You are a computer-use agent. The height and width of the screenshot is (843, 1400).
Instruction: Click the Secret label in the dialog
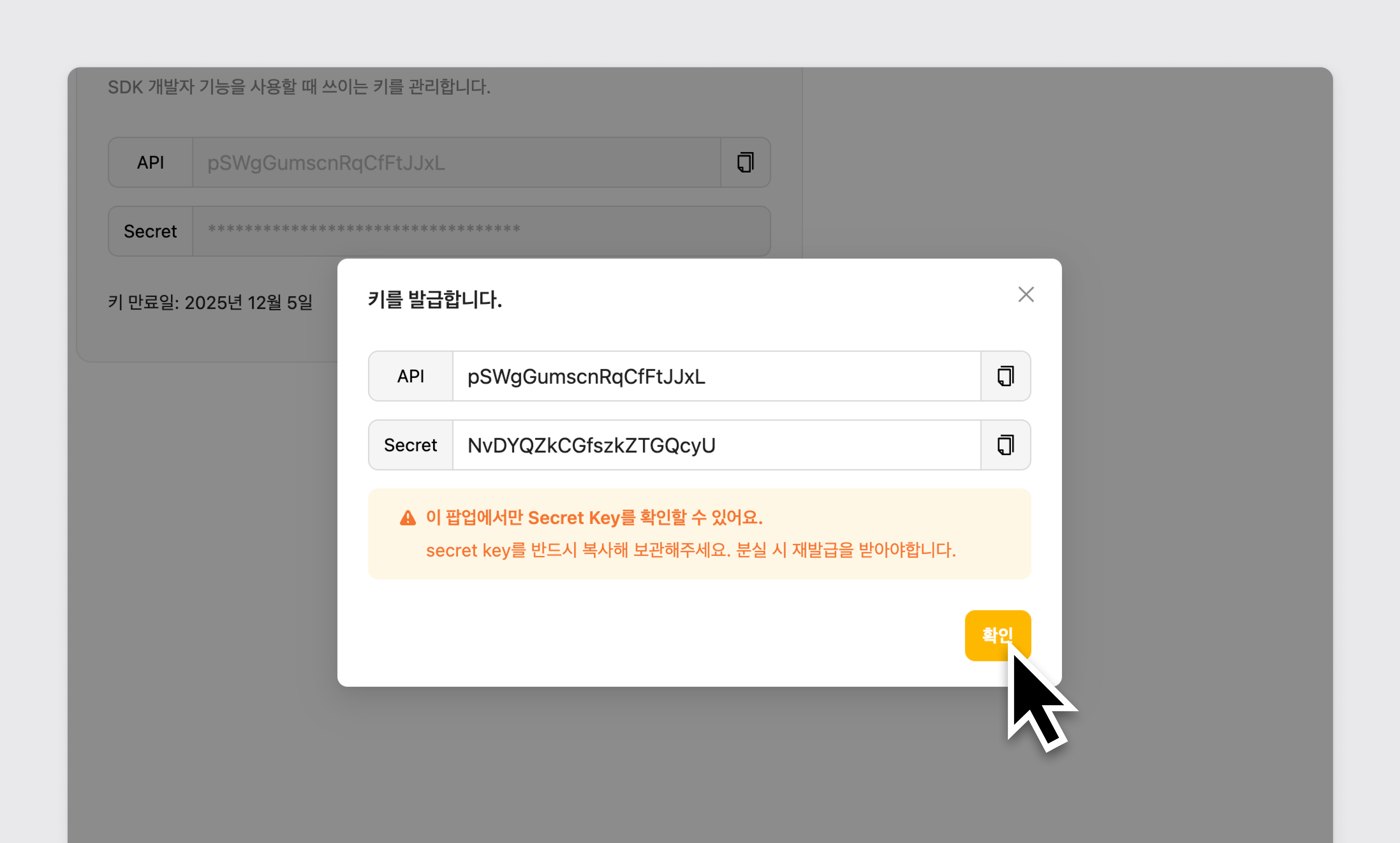point(410,445)
